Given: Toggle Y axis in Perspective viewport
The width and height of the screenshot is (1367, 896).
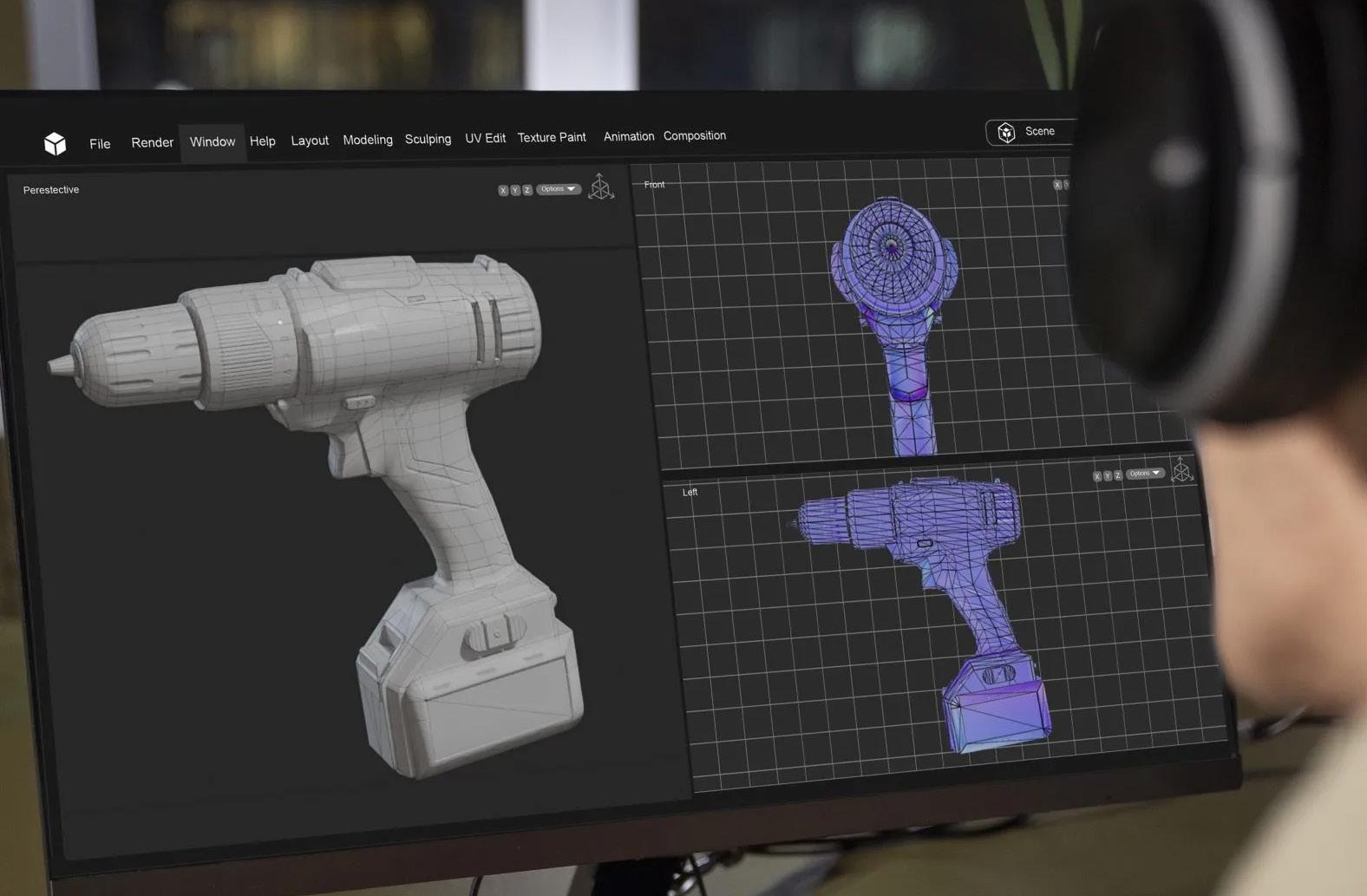Looking at the screenshot, I should (x=515, y=191).
